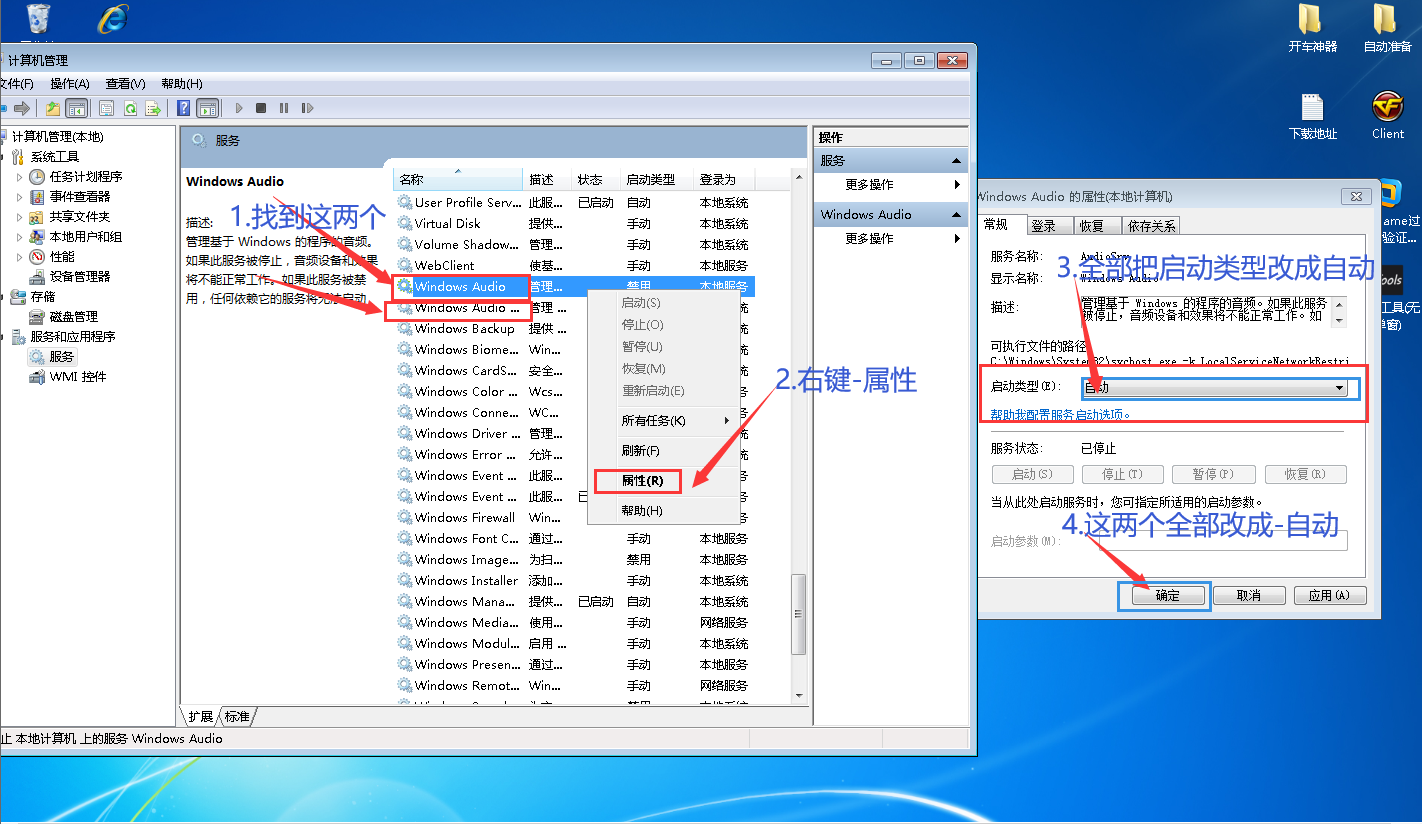
Task: Expand the 事件查看器 tree node
Action: click(x=19, y=196)
